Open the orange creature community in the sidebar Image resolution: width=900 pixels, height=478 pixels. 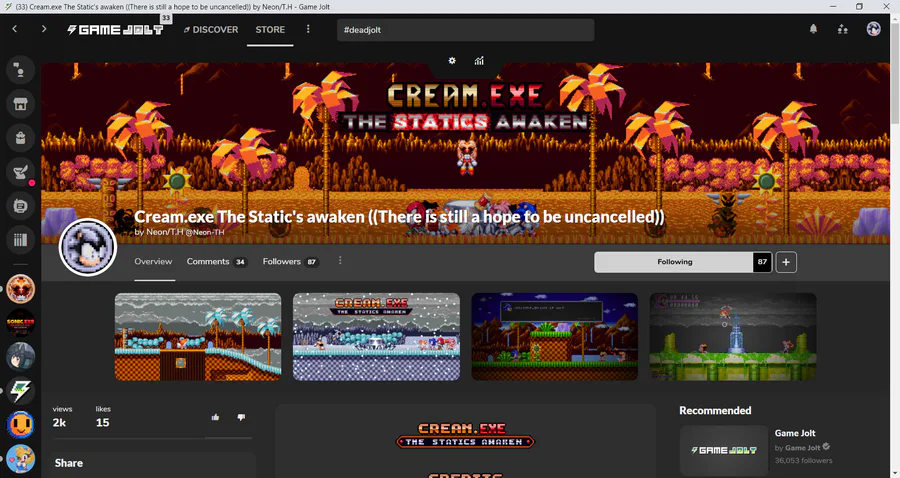click(21, 289)
